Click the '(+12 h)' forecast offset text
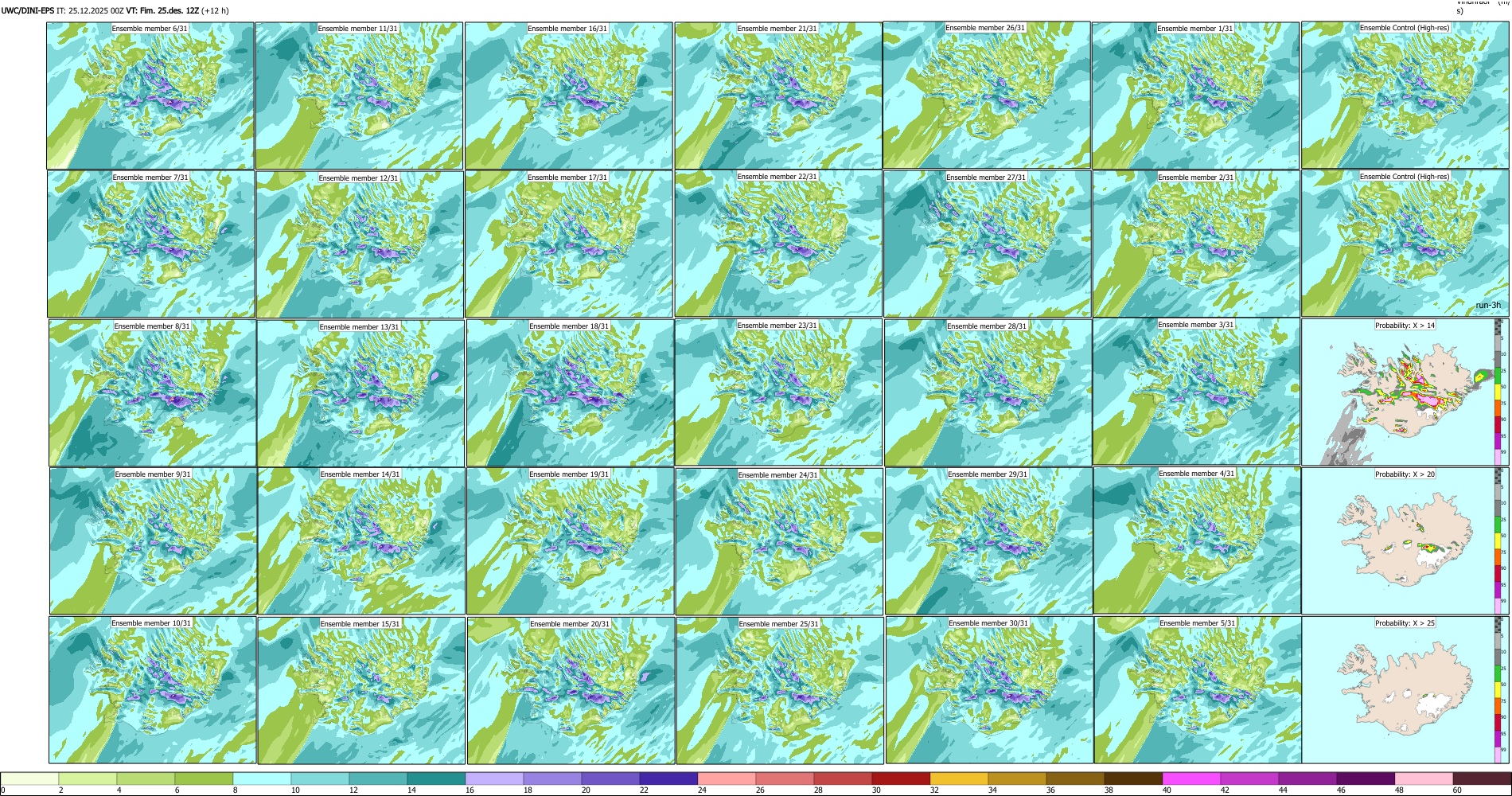1512x796 pixels. 215,10
